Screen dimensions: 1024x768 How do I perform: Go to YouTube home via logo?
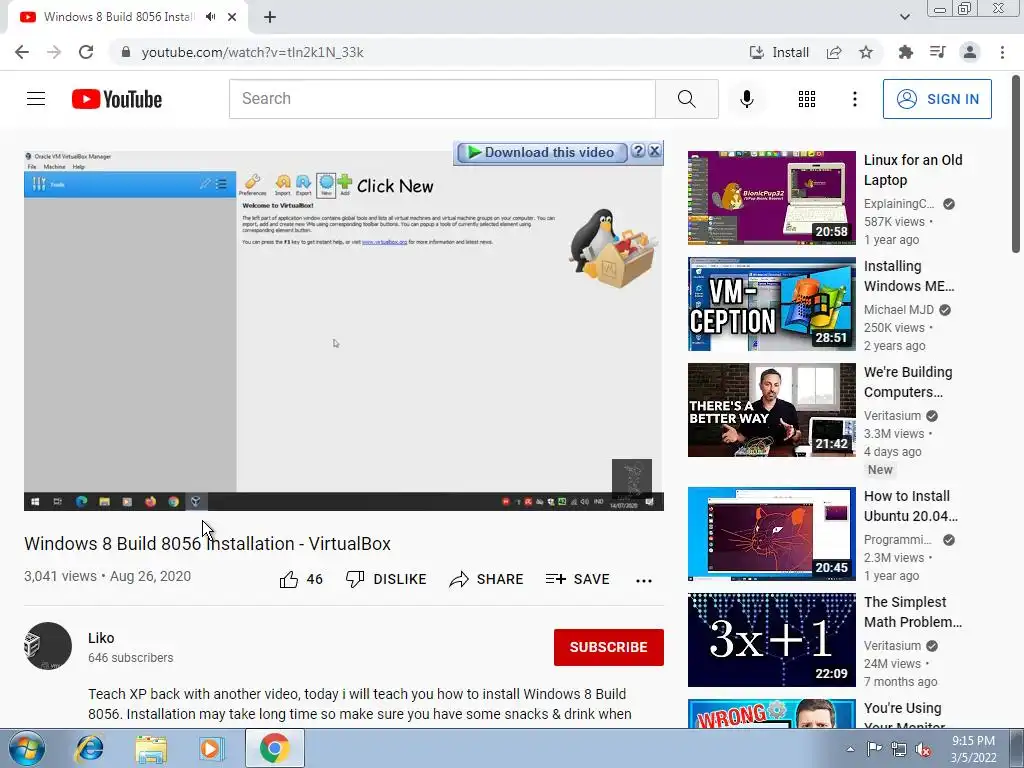click(117, 99)
